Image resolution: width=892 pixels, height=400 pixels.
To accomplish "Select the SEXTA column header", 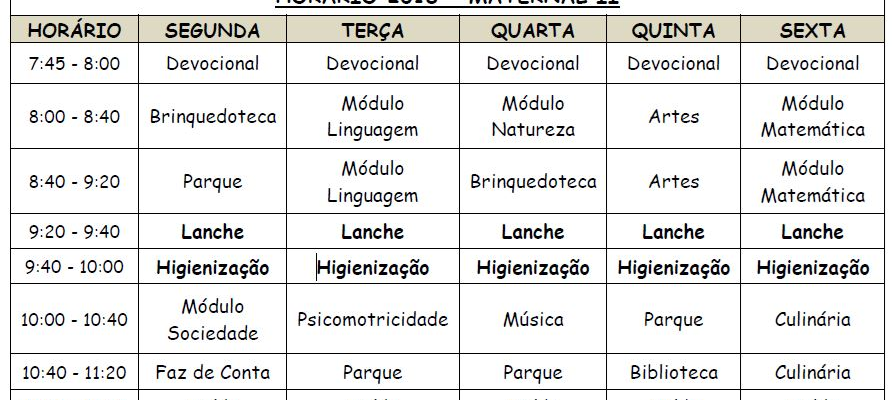I will 812,29.
